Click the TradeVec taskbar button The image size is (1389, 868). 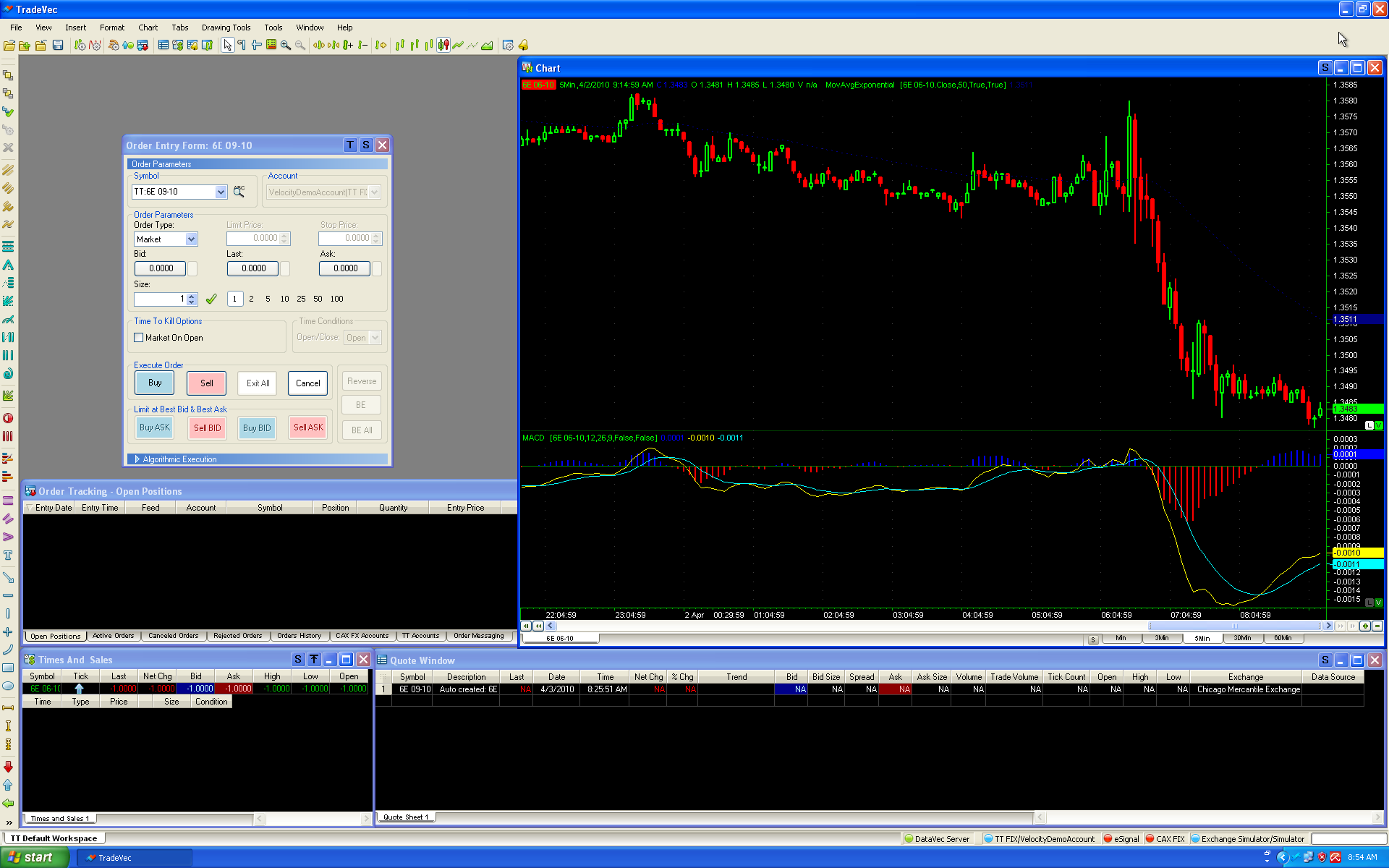pos(134,858)
